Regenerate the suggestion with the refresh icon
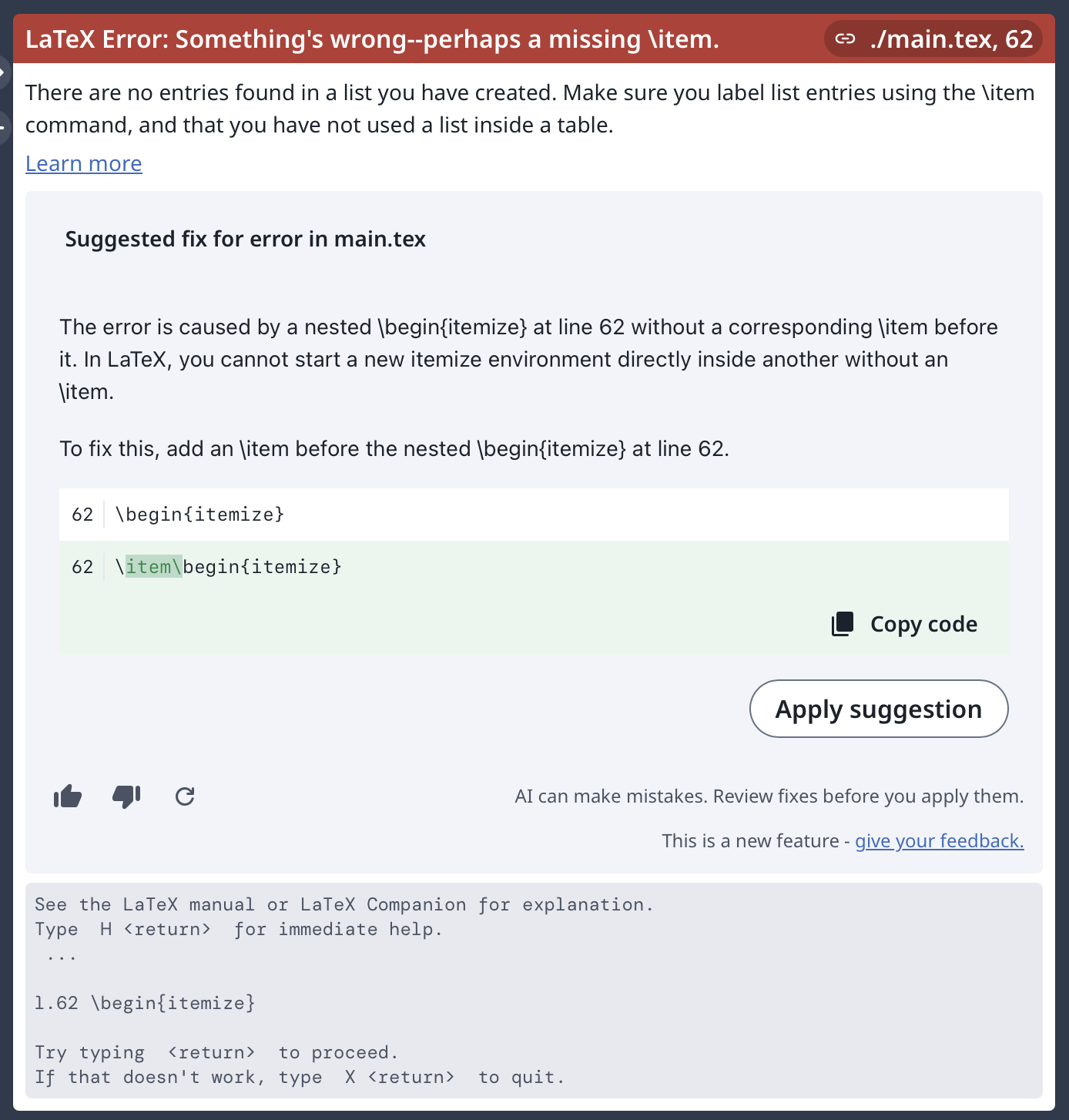This screenshot has height=1120, width=1069. tap(185, 796)
